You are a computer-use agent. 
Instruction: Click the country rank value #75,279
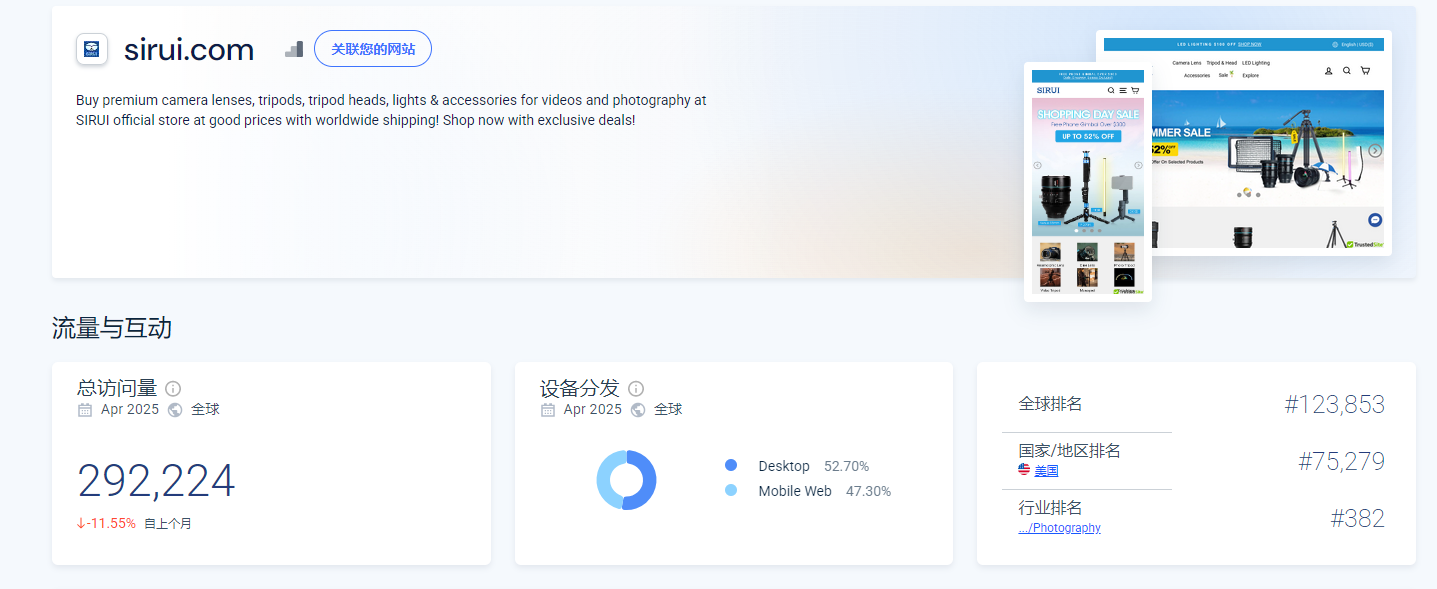pos(1341,461)
